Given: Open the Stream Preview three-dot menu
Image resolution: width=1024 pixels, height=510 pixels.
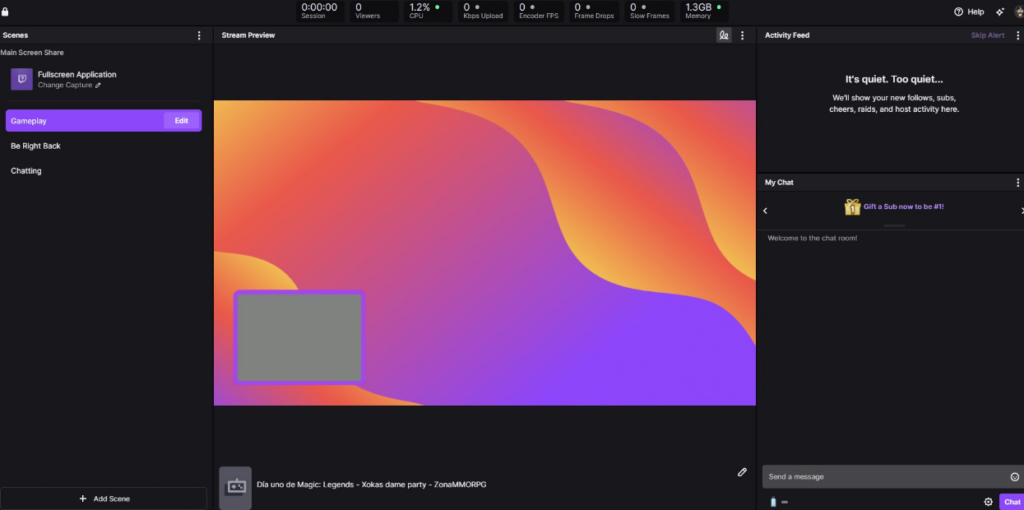Looking at the screenshot, I should pos(742,35).
